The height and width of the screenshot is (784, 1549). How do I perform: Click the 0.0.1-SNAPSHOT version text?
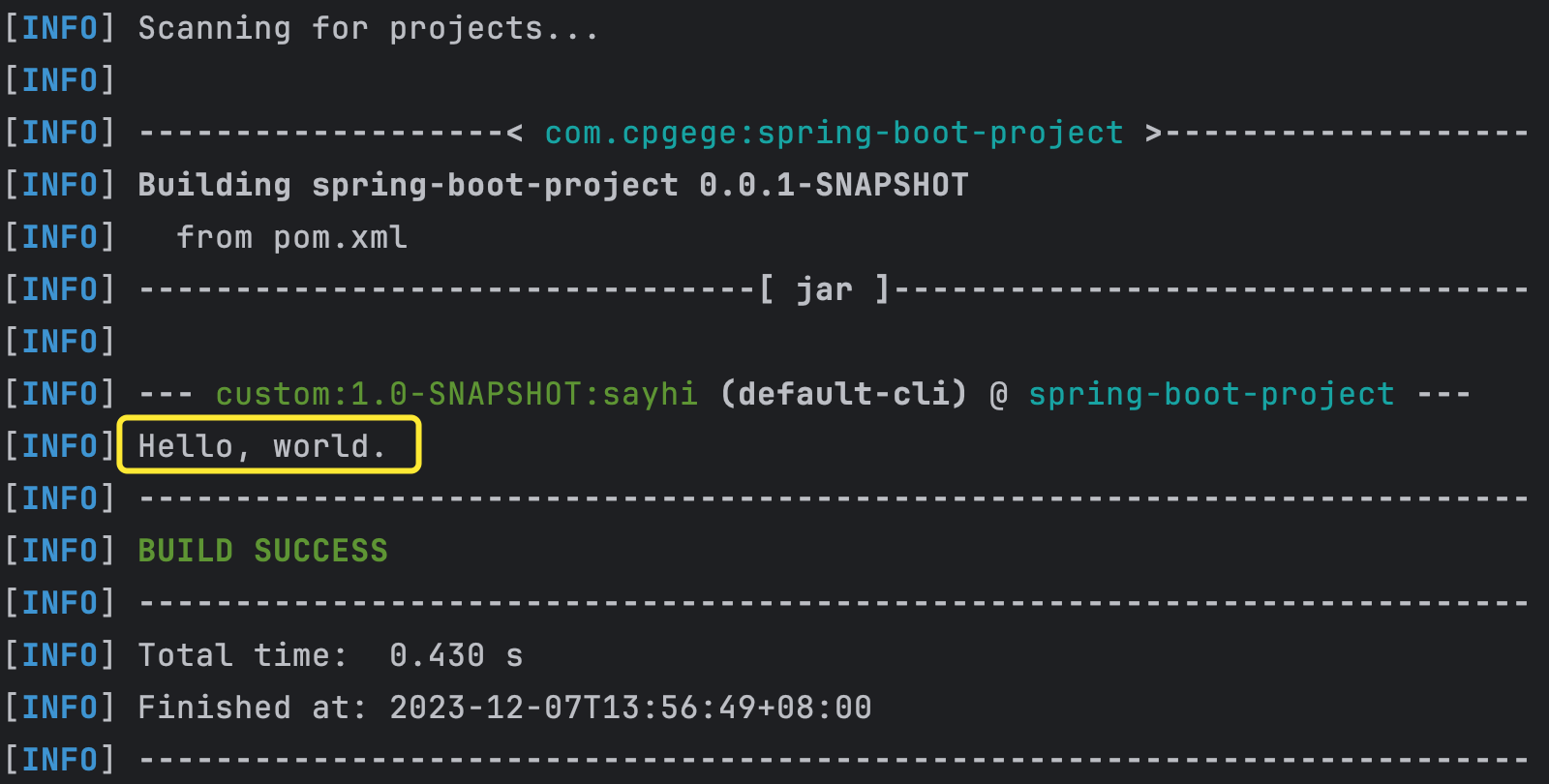pyautogui.click(x=834, y=186)
